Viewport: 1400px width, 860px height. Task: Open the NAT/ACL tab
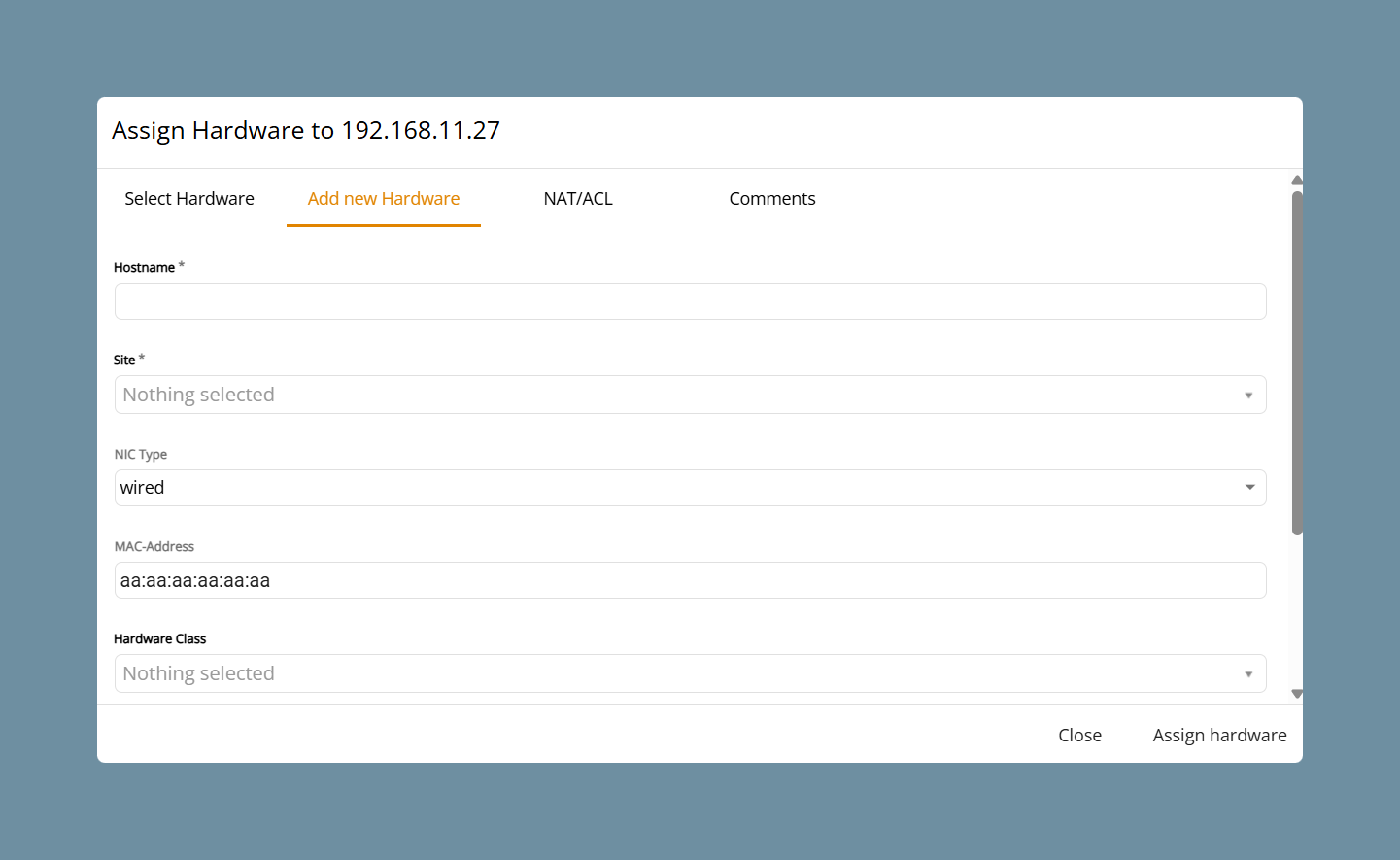point(578,199)
